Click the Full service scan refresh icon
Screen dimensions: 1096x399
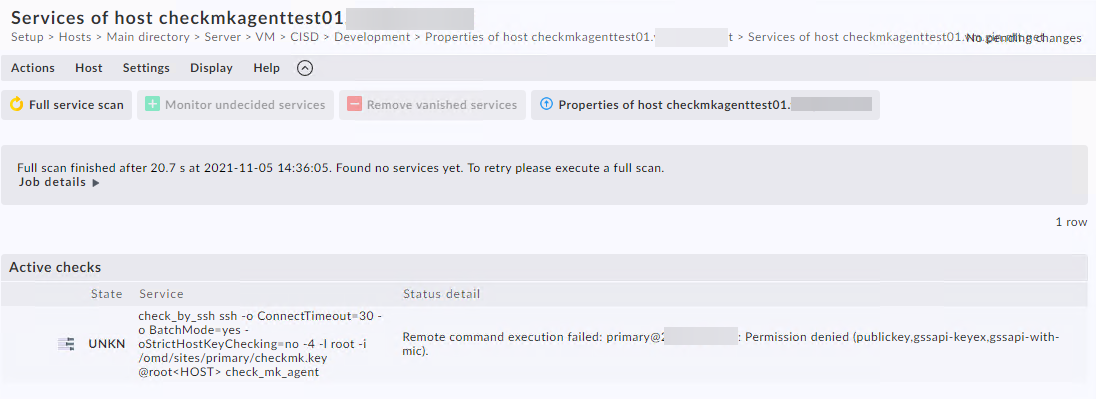coord(16,105)
